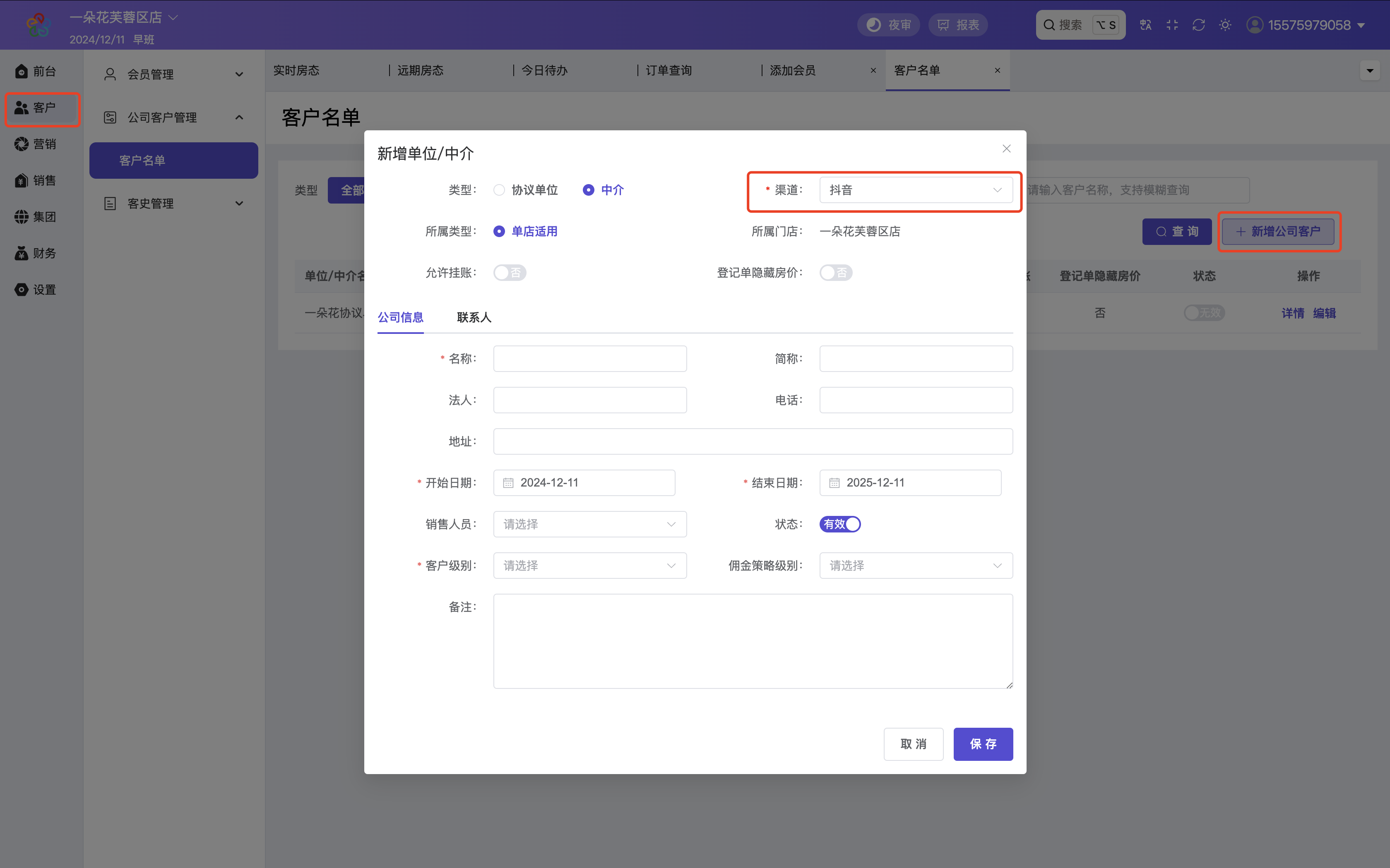Switch to the 远期房态 tab
The image size is (1390, 868).
pos(421,71)
